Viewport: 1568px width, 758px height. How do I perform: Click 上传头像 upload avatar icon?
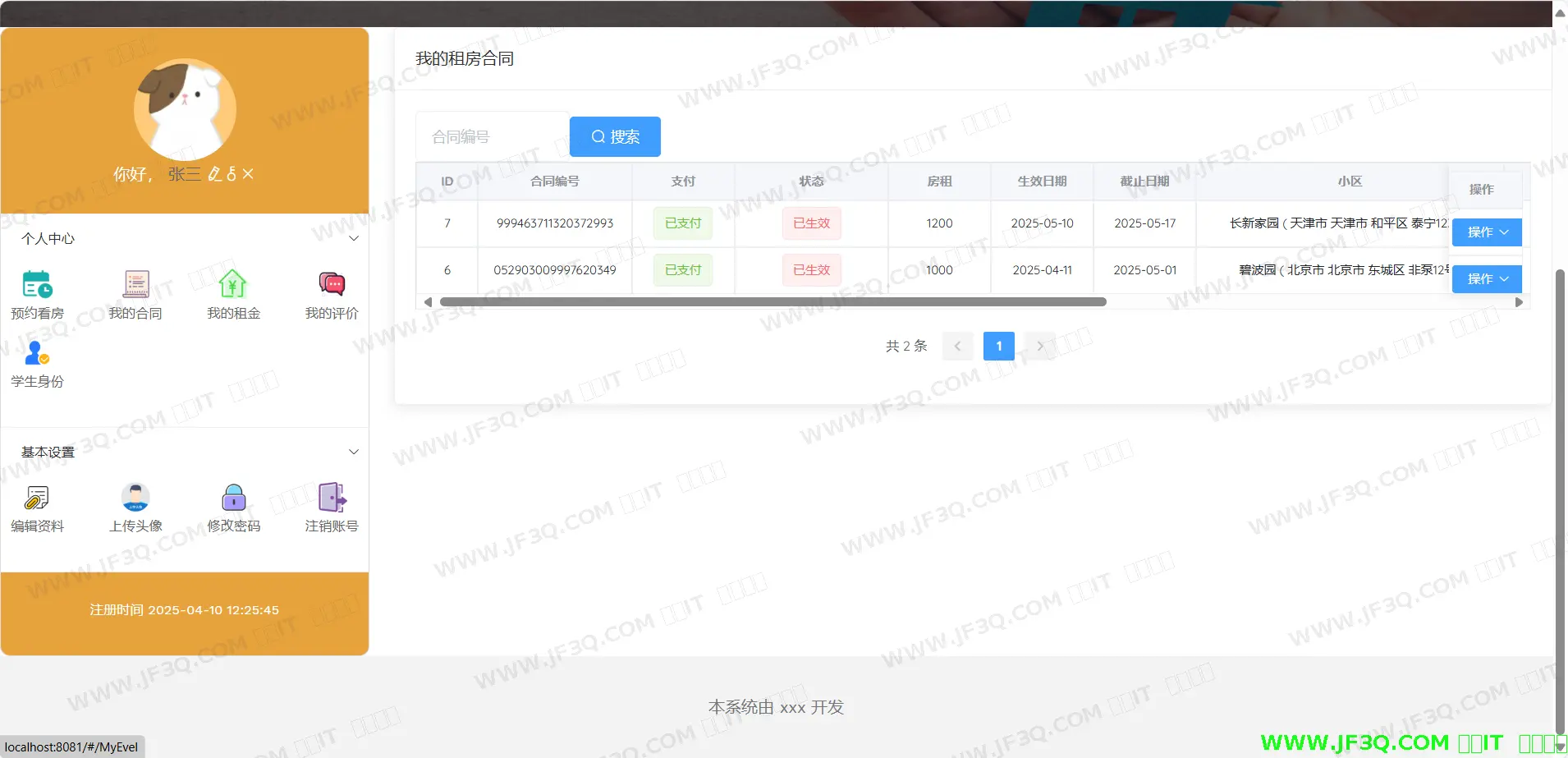tap(135, 498)
